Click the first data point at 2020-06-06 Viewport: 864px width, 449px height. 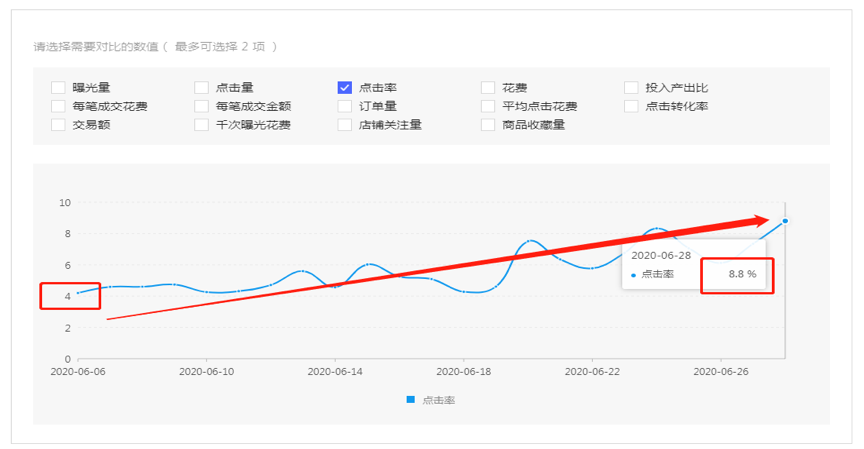tap(78, 292)
